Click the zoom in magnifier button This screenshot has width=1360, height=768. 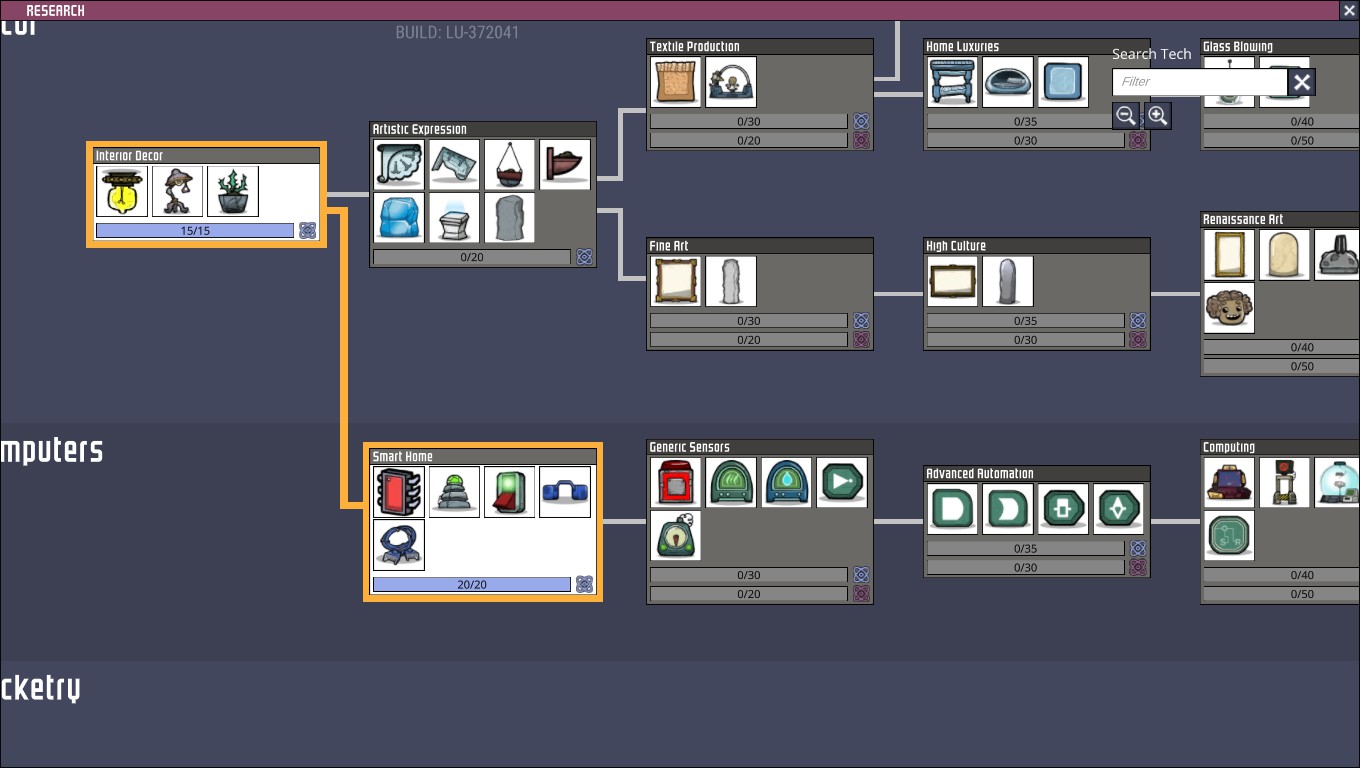(x=1157, y=115)
